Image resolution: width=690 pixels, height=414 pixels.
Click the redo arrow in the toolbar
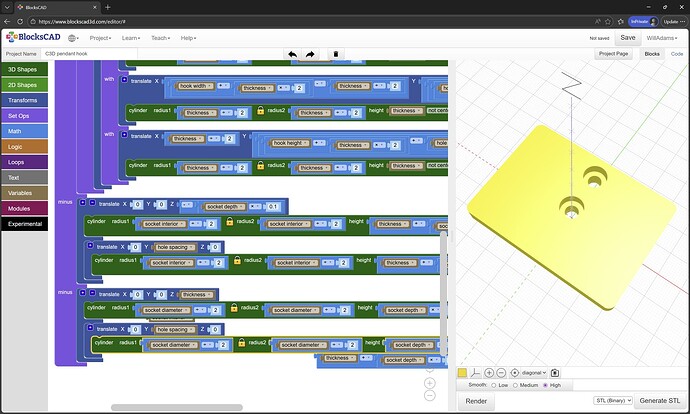click(311, 54)
